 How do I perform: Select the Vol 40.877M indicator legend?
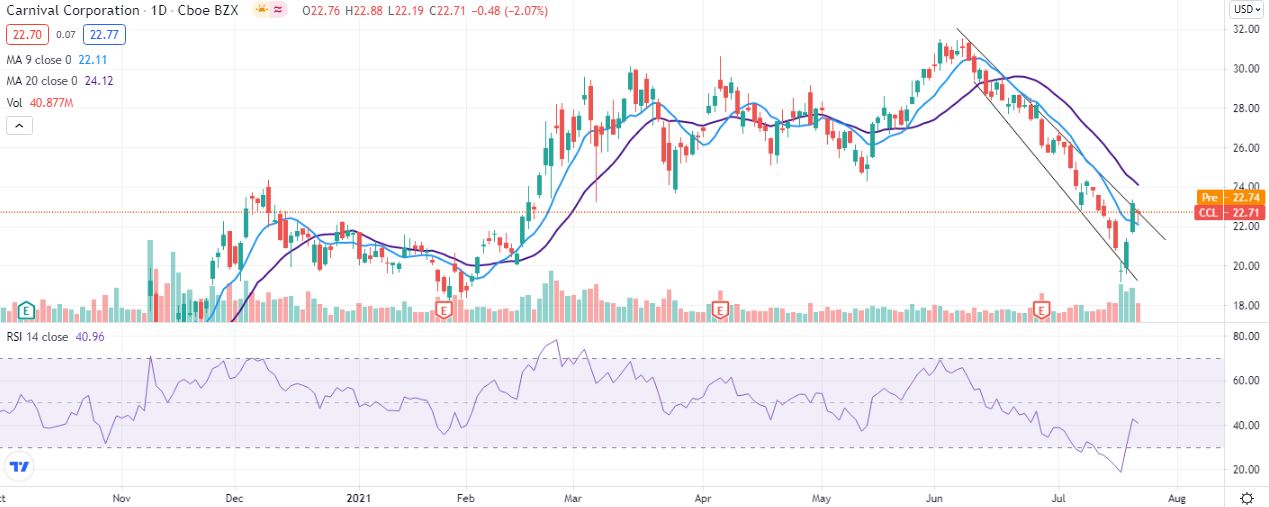(x=42, y=101)
